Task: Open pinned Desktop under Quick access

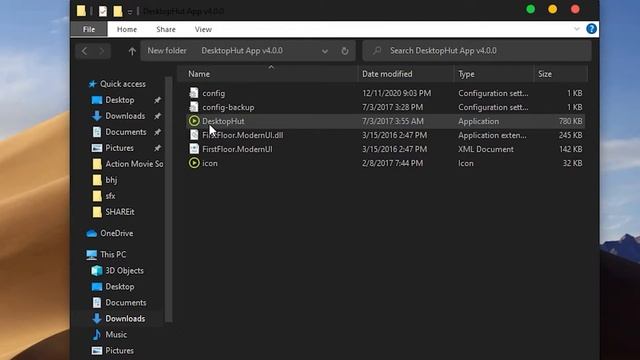Action: (x=120, y=100)
